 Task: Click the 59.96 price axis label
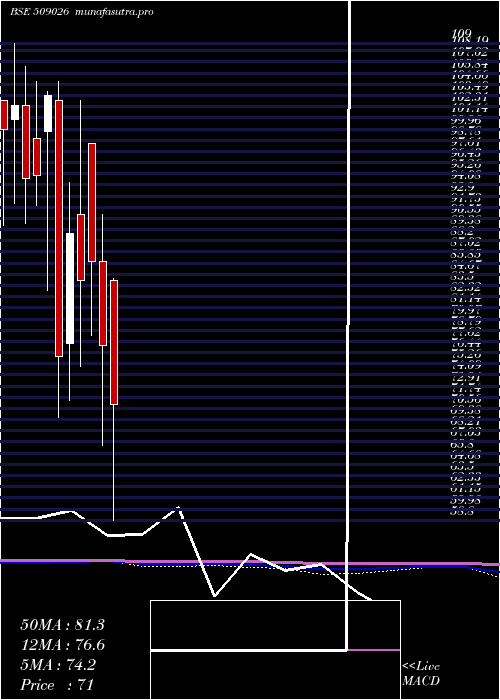466,500
